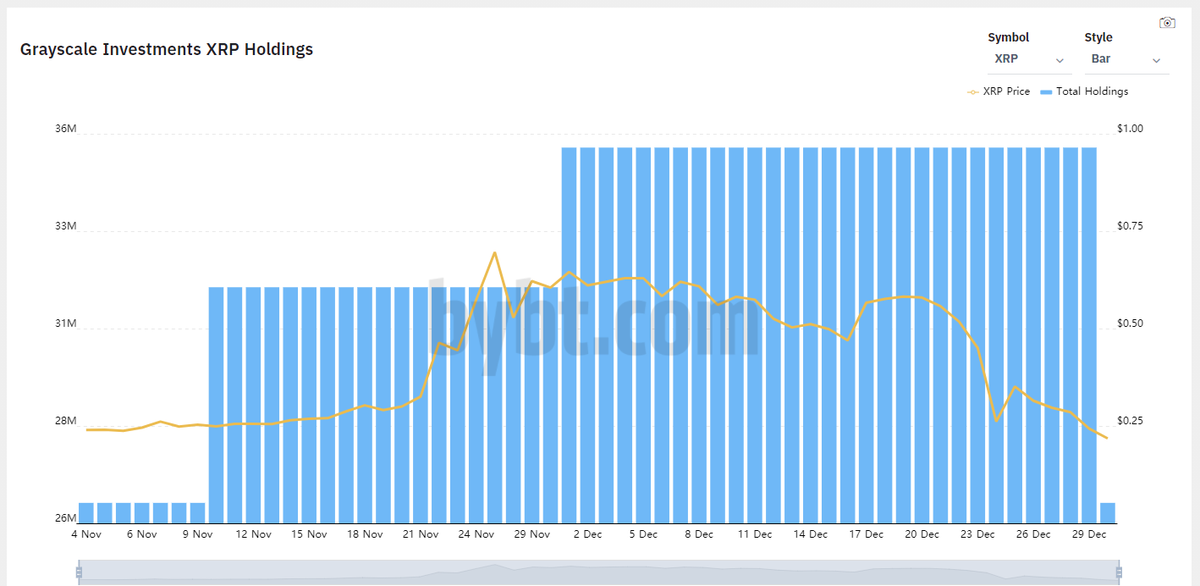Click the Symbol label text

point(1008,38)
